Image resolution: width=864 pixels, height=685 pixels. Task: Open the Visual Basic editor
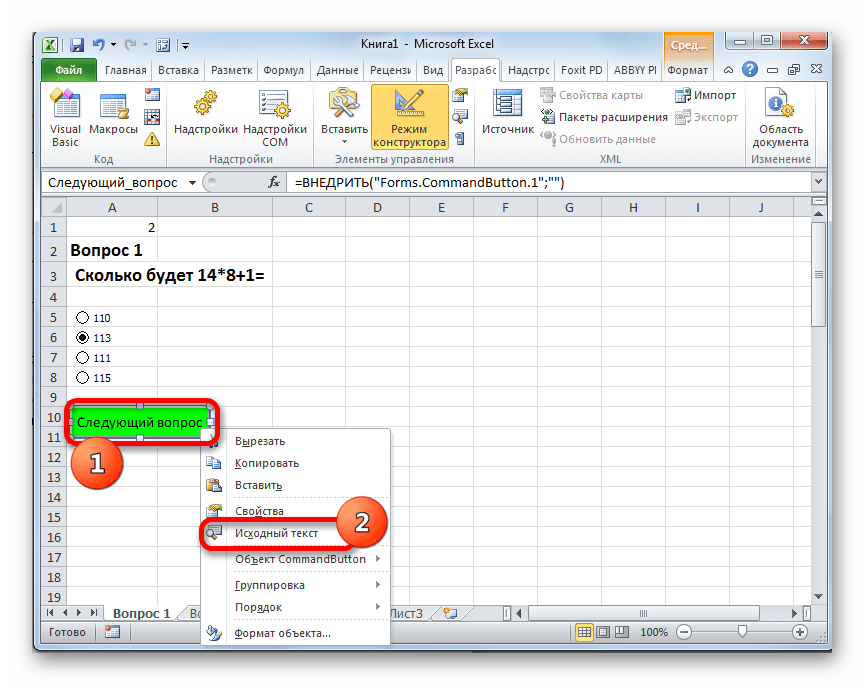(65, 117)
